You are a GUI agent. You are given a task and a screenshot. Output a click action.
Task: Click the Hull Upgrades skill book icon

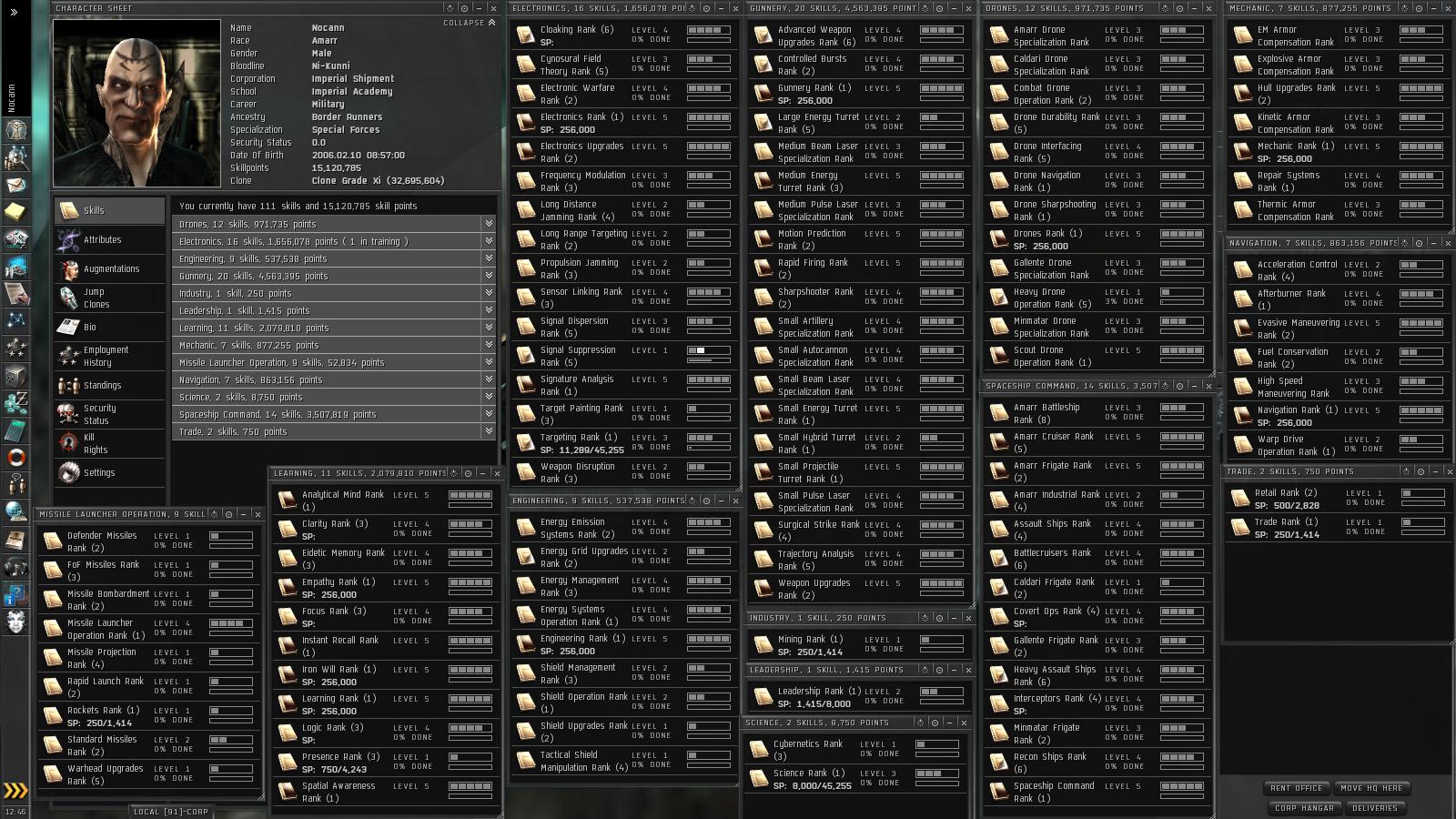(x=1242, y=93)
